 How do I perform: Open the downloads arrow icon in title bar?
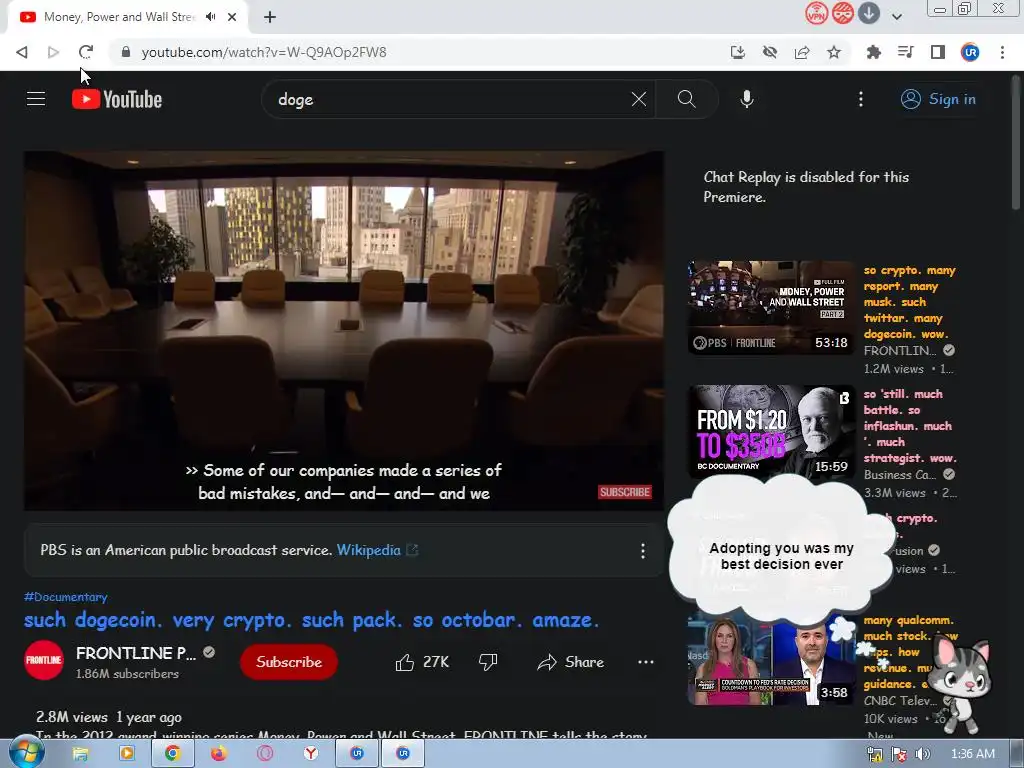click(869, 13)
